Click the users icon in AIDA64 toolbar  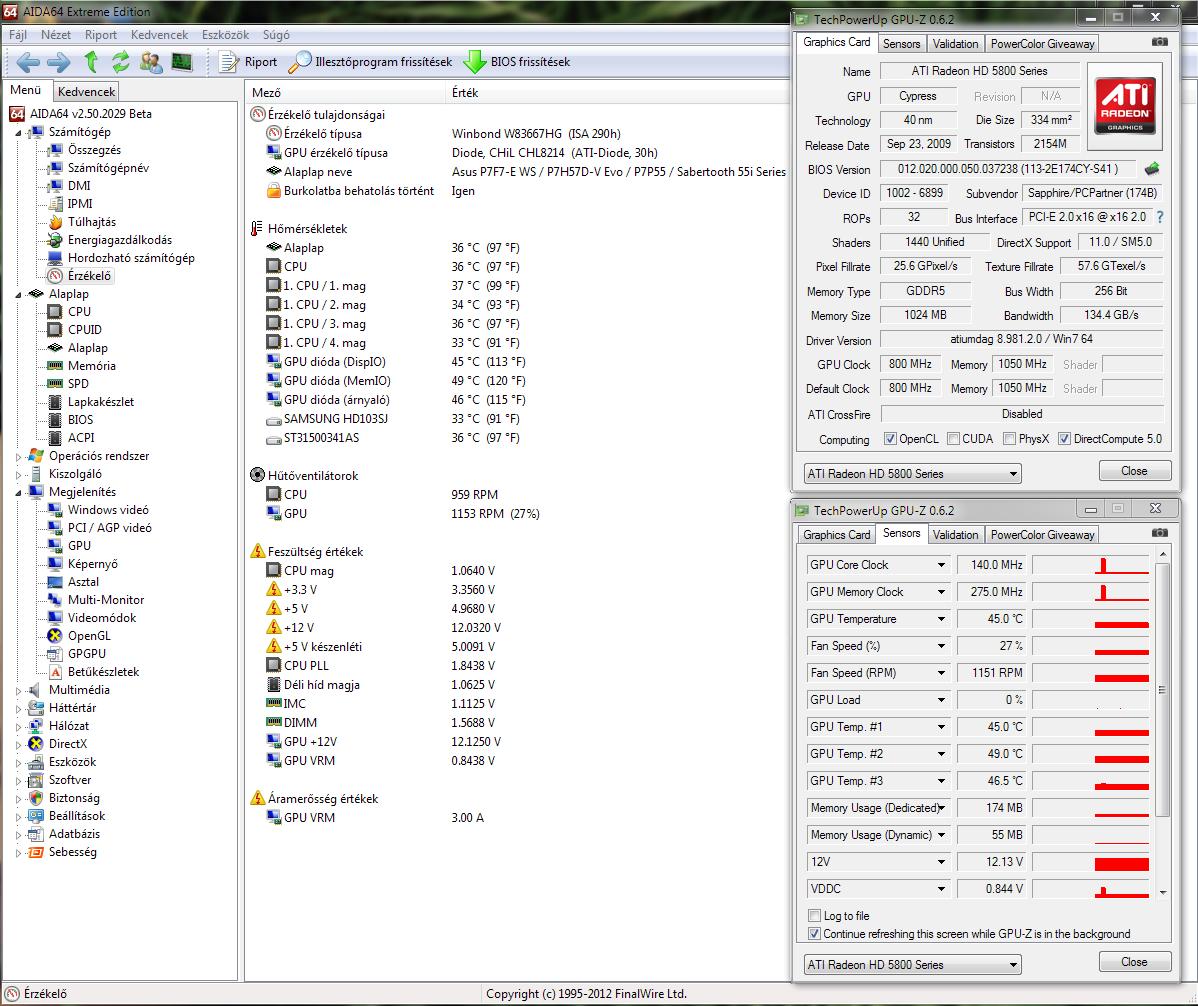coord(151,62)
